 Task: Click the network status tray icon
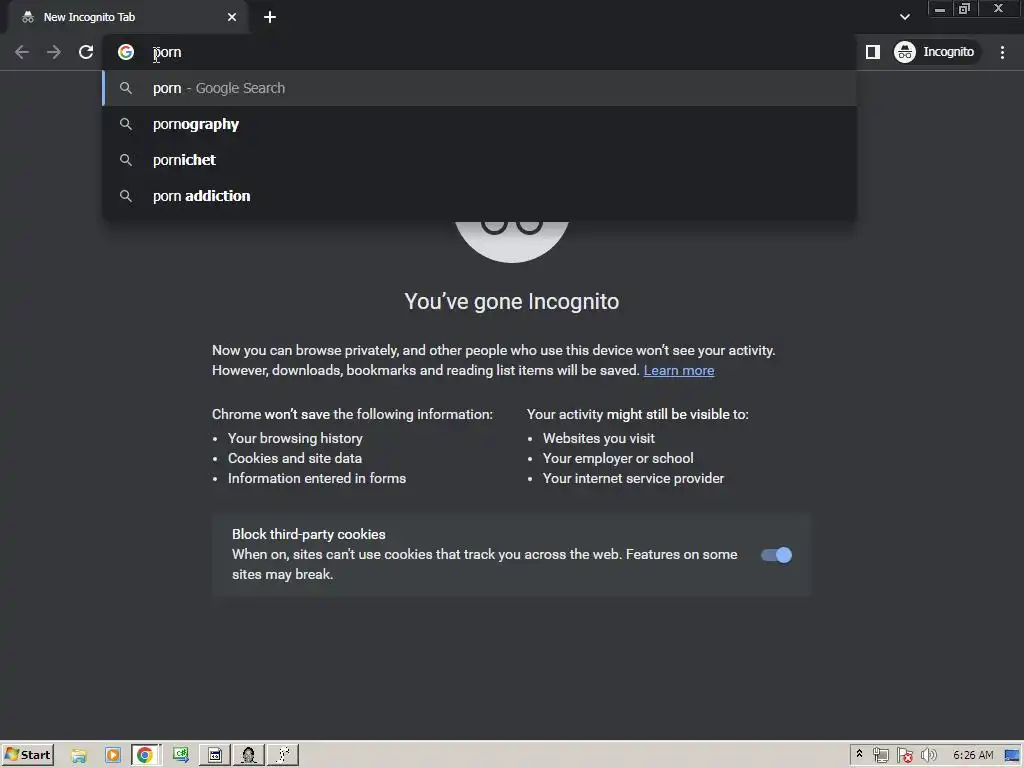click(x=880, y=756)
